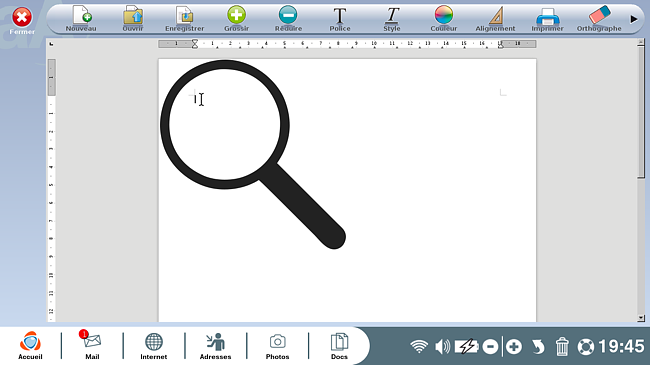
Task: Create a new document with Nouveau
Action: point(81,19)
